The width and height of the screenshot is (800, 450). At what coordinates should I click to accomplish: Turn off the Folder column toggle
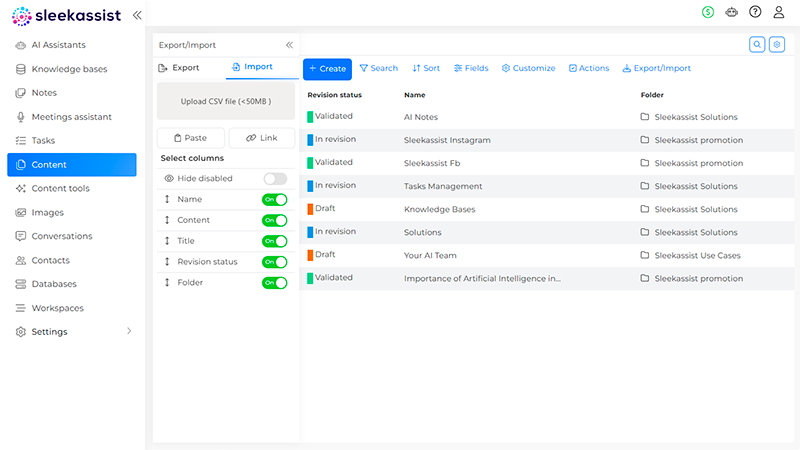(274, 283)
